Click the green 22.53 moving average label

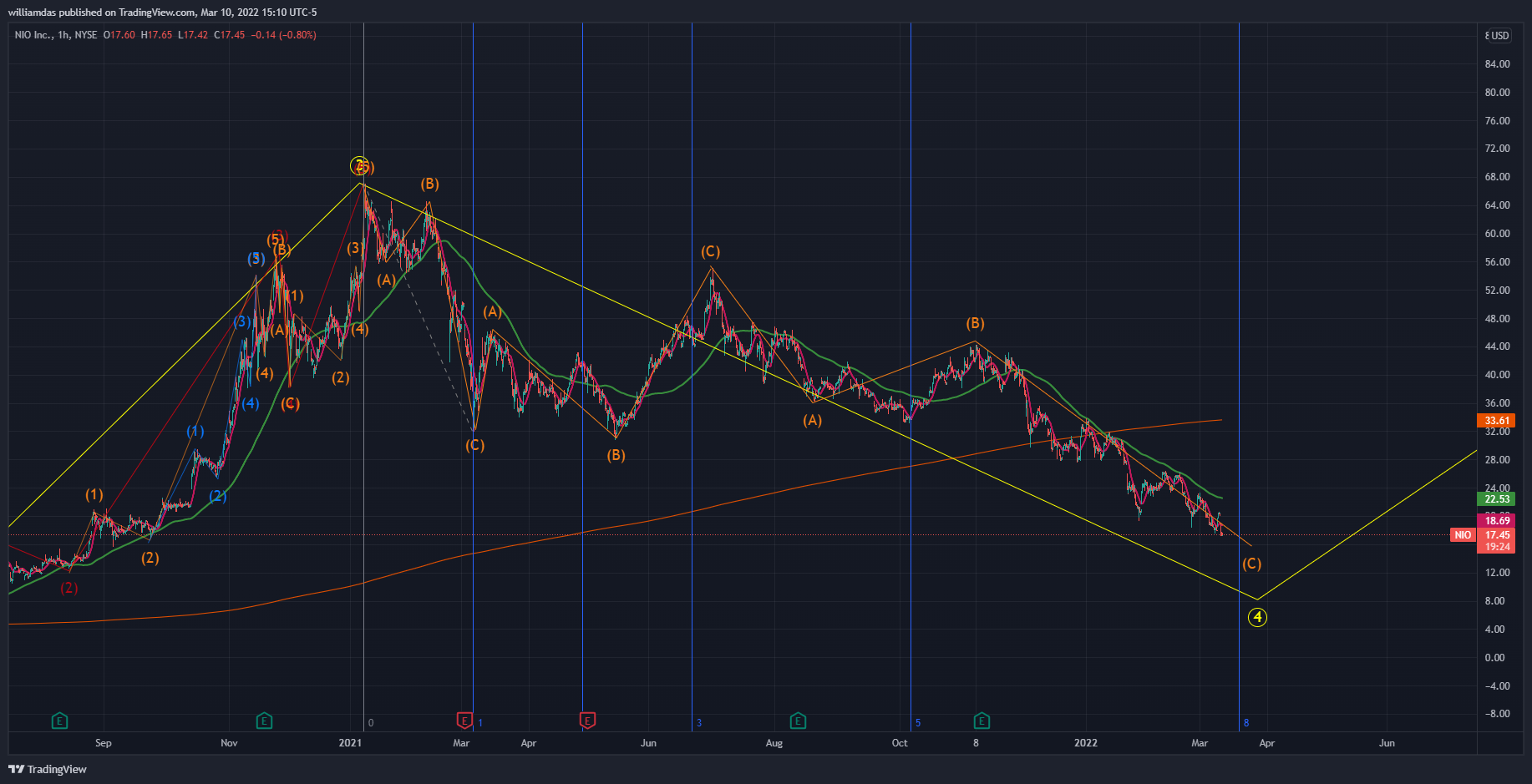pos(1497,499)
